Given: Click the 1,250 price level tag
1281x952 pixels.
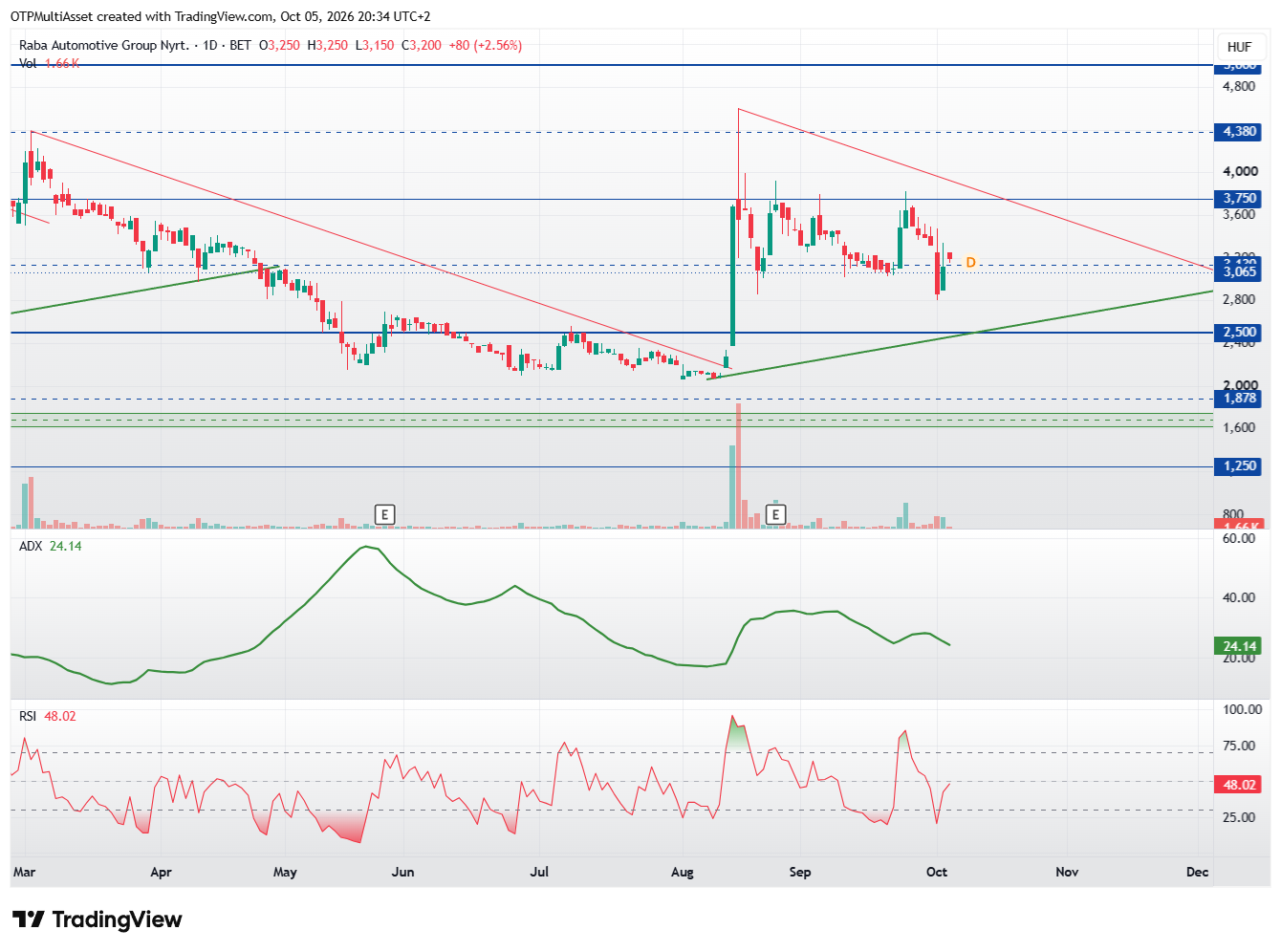Looking at the screenshot, I should point(1239,466).
